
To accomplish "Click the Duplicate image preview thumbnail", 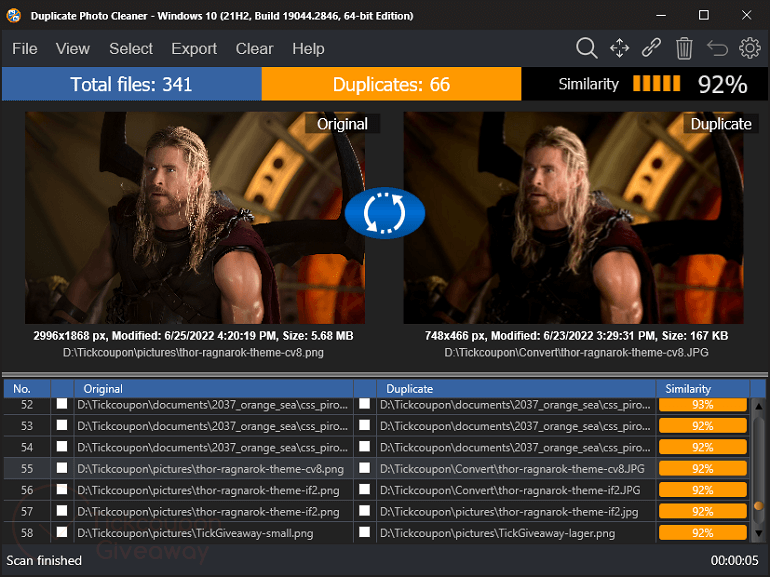I will click(573, 218).
